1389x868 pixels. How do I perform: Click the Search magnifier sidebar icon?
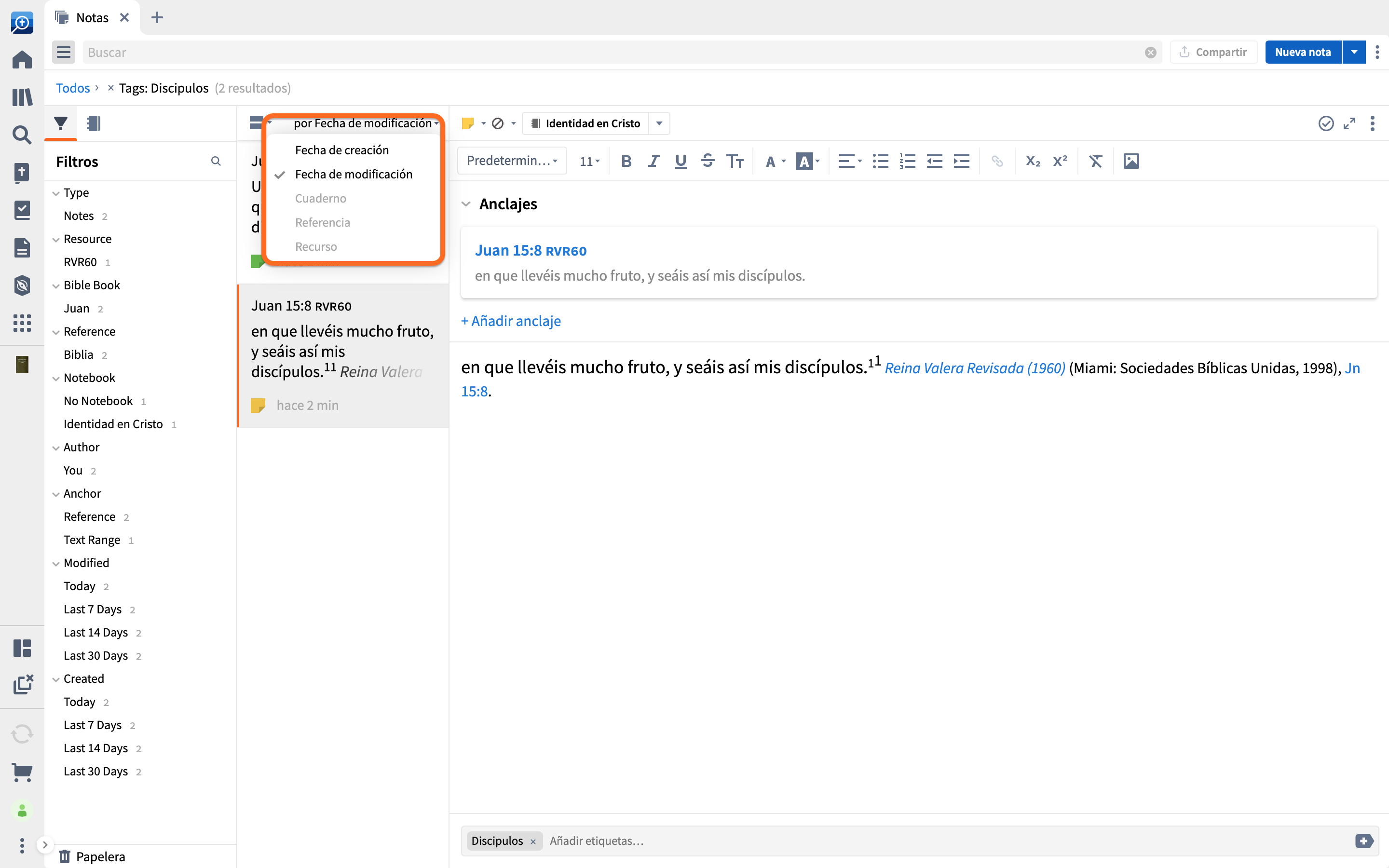(x=22, y=135)
